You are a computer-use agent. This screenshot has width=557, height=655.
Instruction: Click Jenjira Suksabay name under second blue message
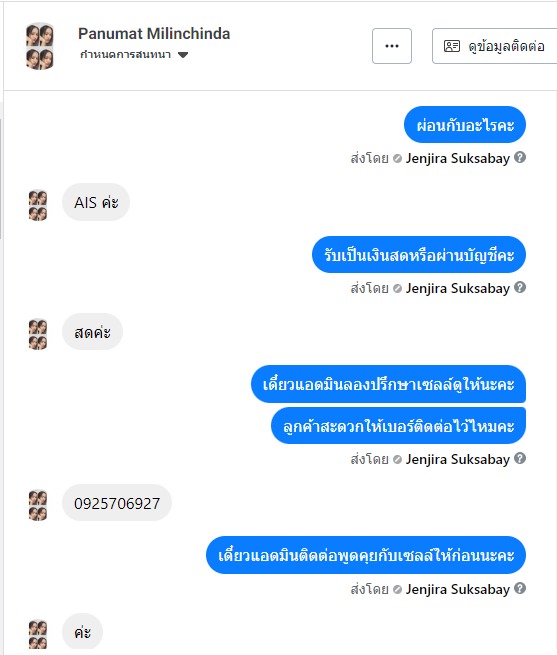[458, 288]
